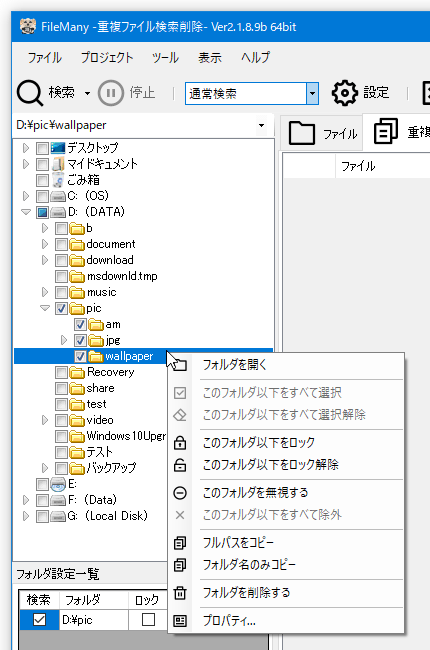Click the circle-minus ignore folder icon
Viewport: 430px width, 650px height.
point(180,493)
